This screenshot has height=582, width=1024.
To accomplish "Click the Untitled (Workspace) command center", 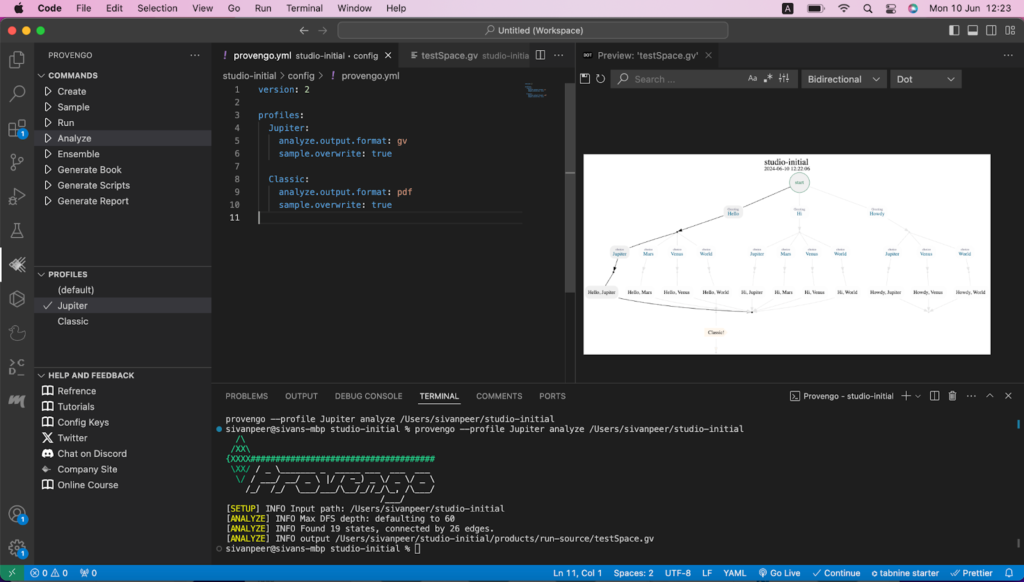I will [533, 30].
